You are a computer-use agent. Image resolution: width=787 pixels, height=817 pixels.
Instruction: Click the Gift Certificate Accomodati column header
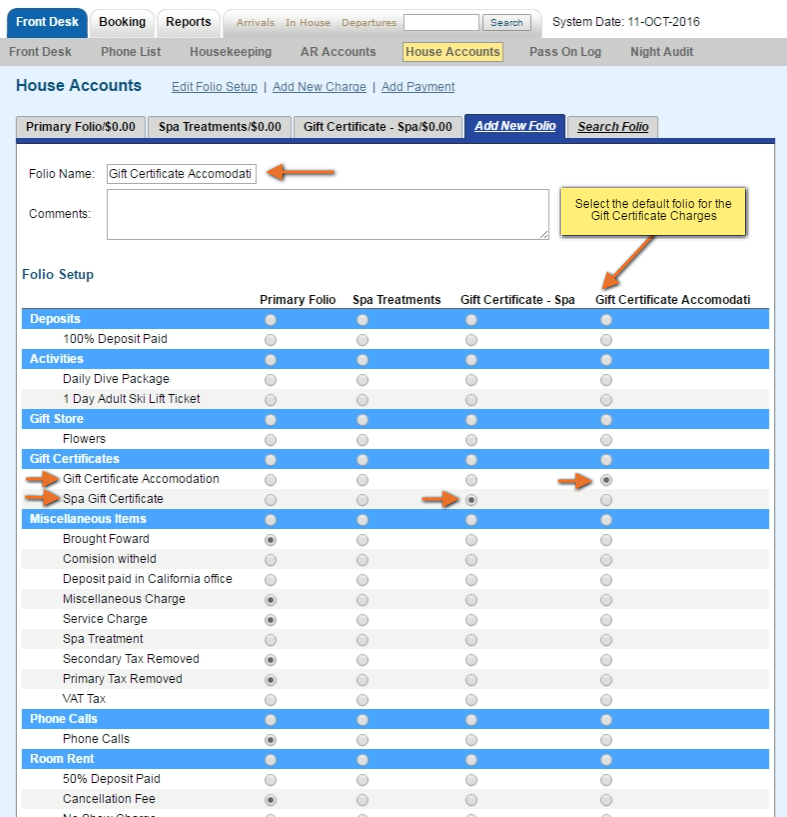[x=672, y=300]
